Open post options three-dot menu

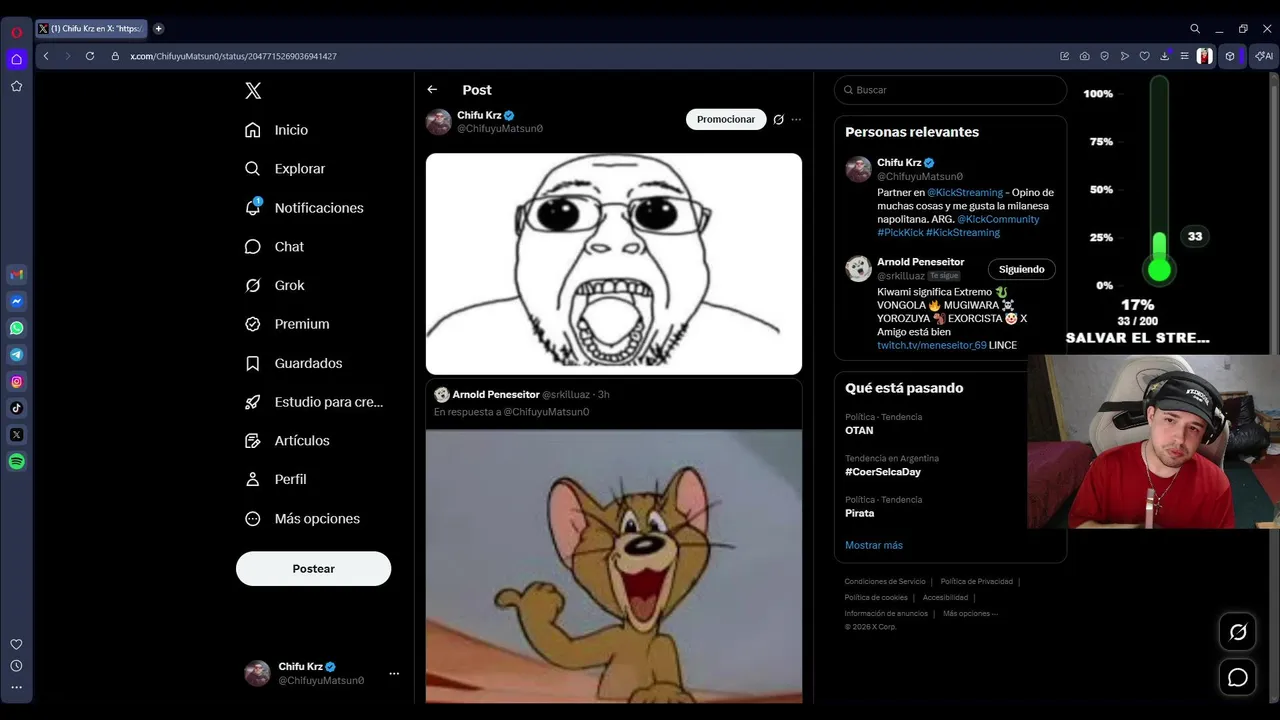796,120
